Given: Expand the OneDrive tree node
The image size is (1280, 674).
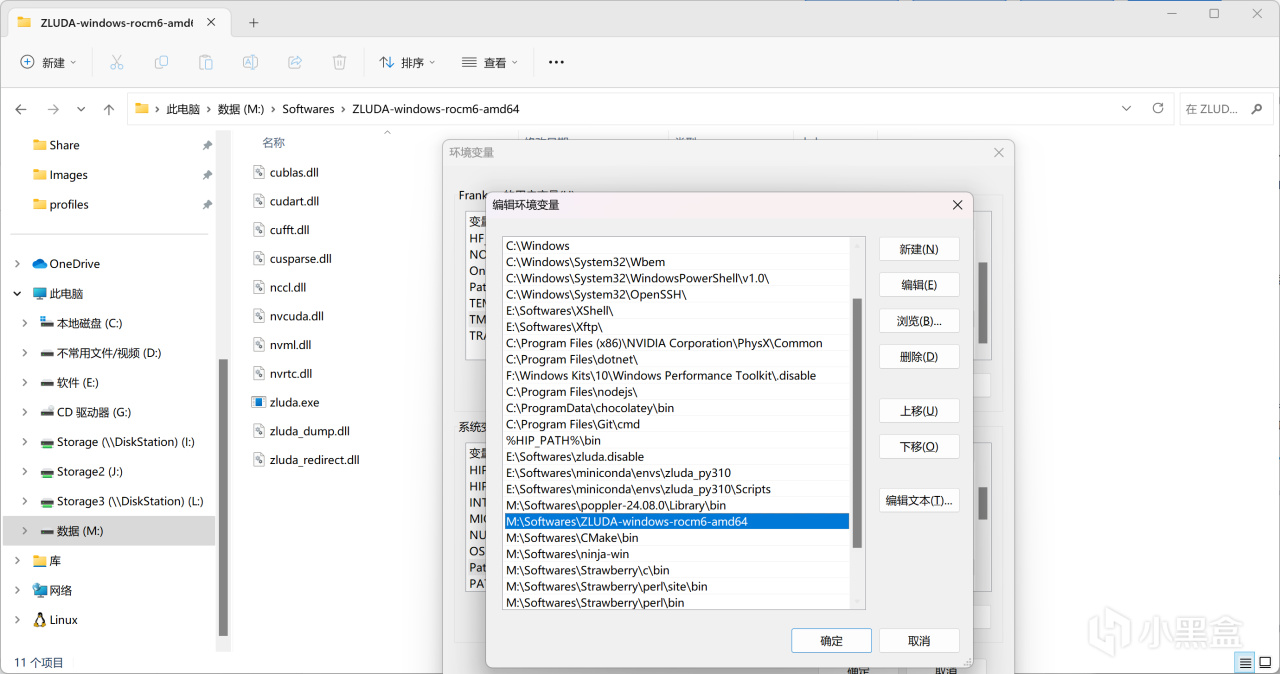Looking at the screenshot, I should 17,264.
